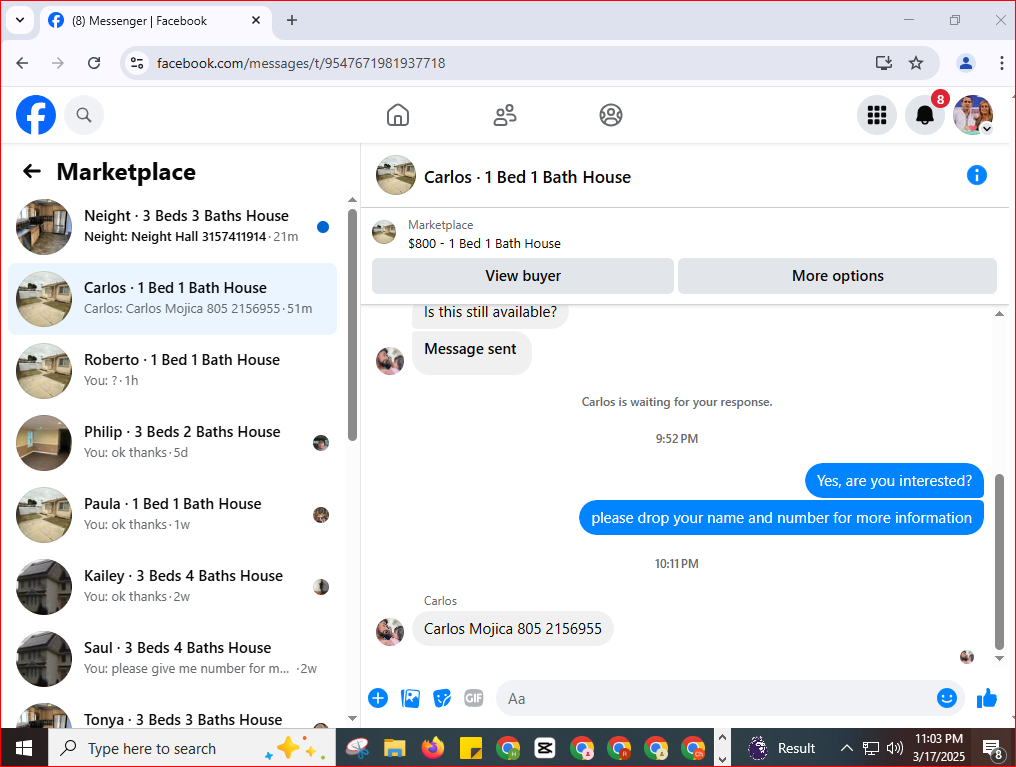The image size is (1016, 767).
Task: Click the message input field
Action: (x=713, y=698)
